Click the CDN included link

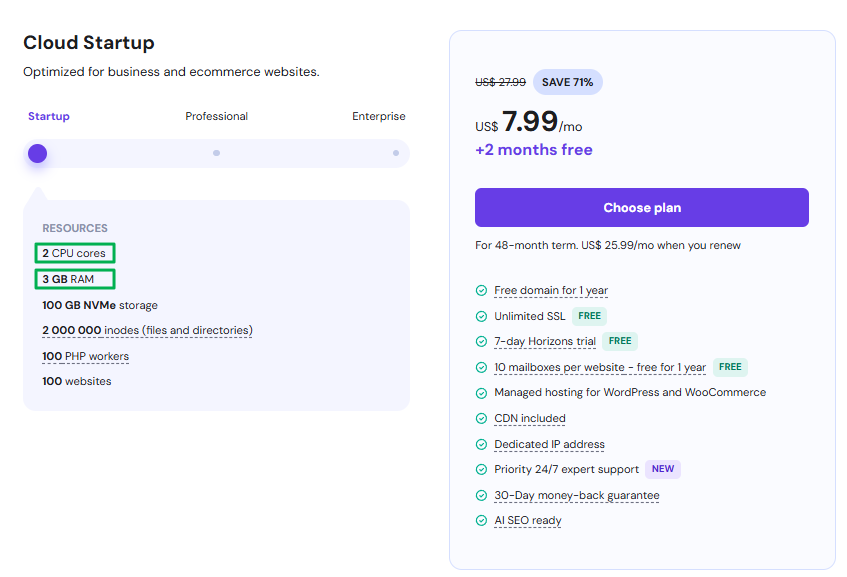pyautogui.click(x=529, y=418)
